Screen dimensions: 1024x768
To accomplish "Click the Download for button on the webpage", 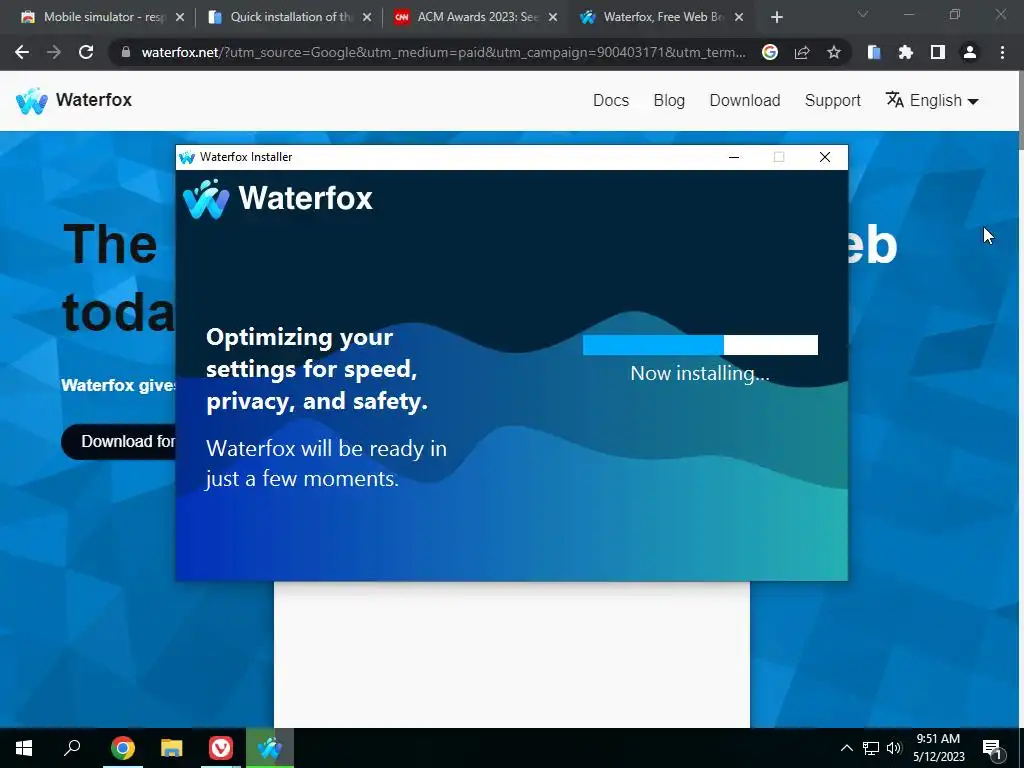I will (119, 441).
